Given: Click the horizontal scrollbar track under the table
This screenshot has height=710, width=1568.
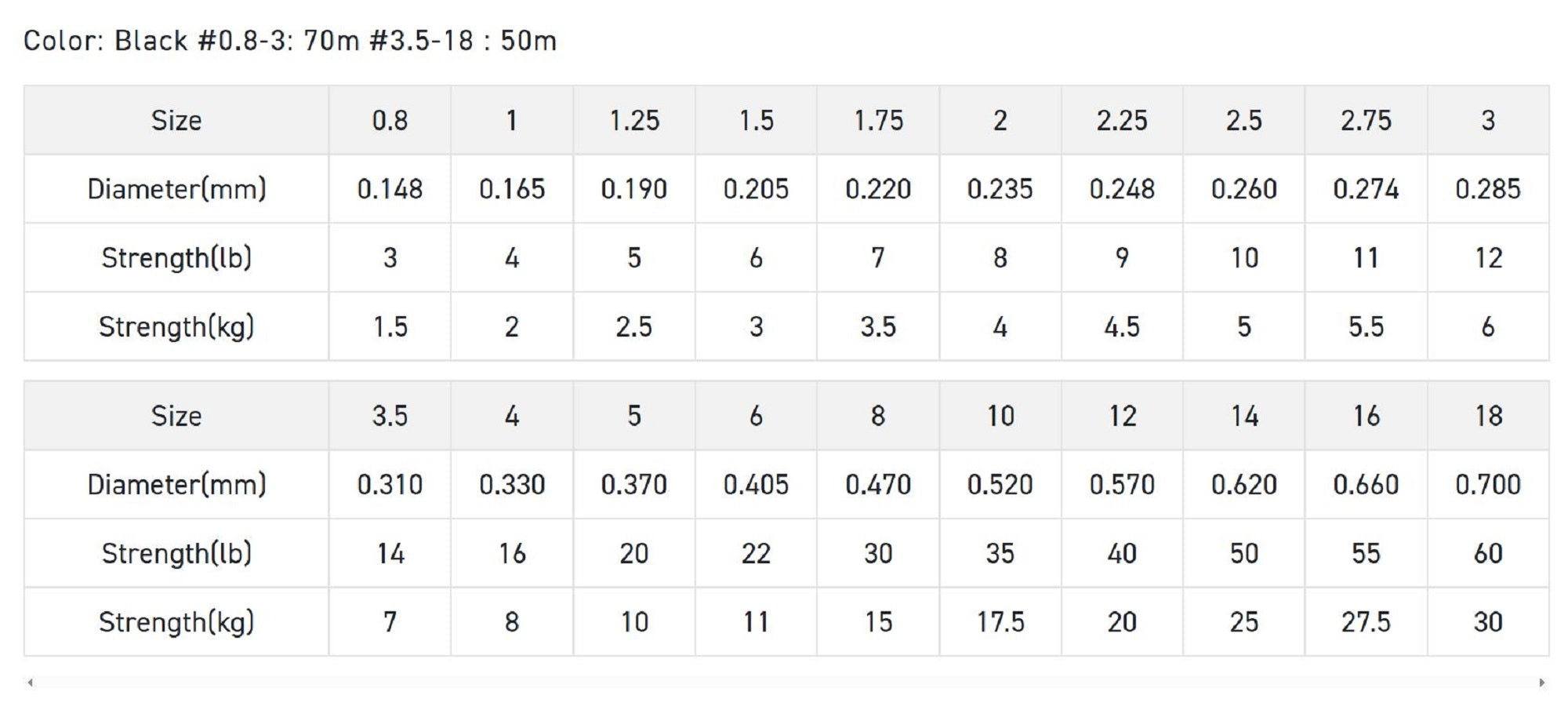Looking at the screenshot, I should click(784, 683).
